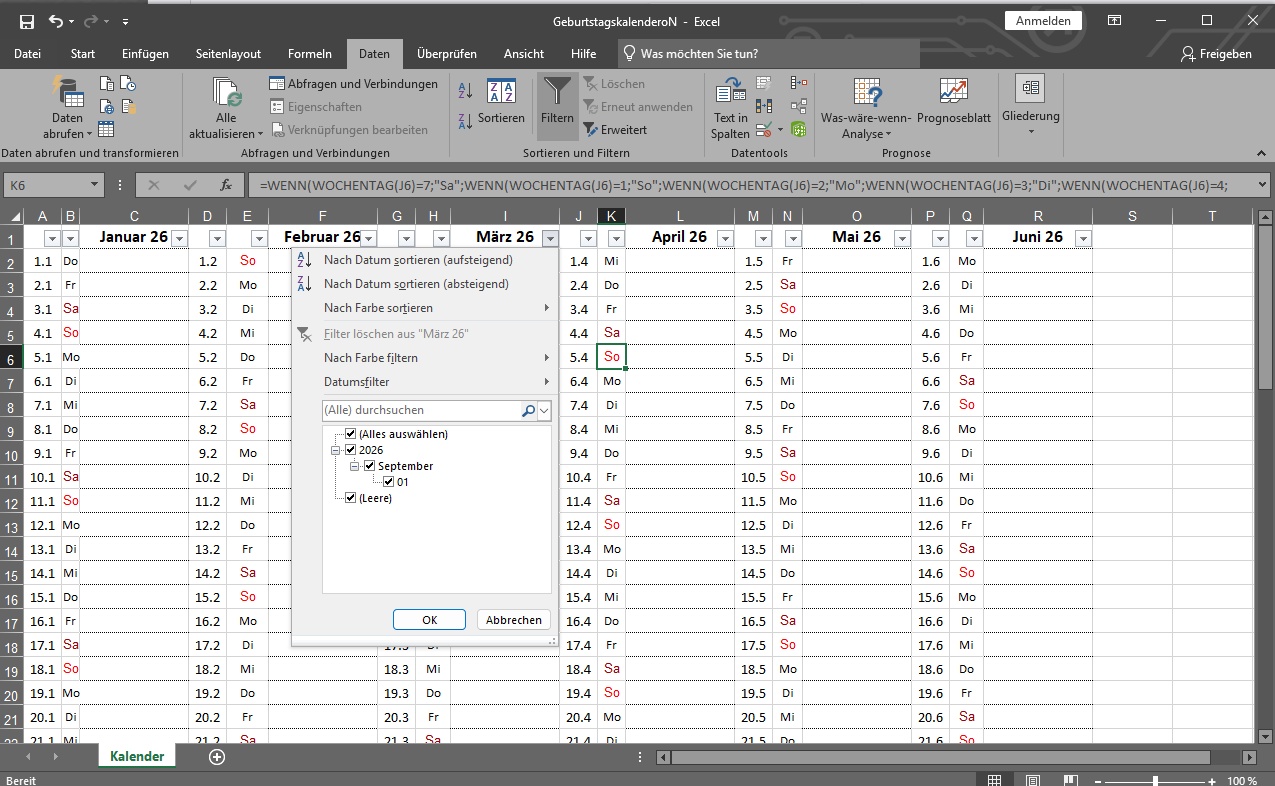
Task: Click the fx insert function icon
Action: click(226, 185)
